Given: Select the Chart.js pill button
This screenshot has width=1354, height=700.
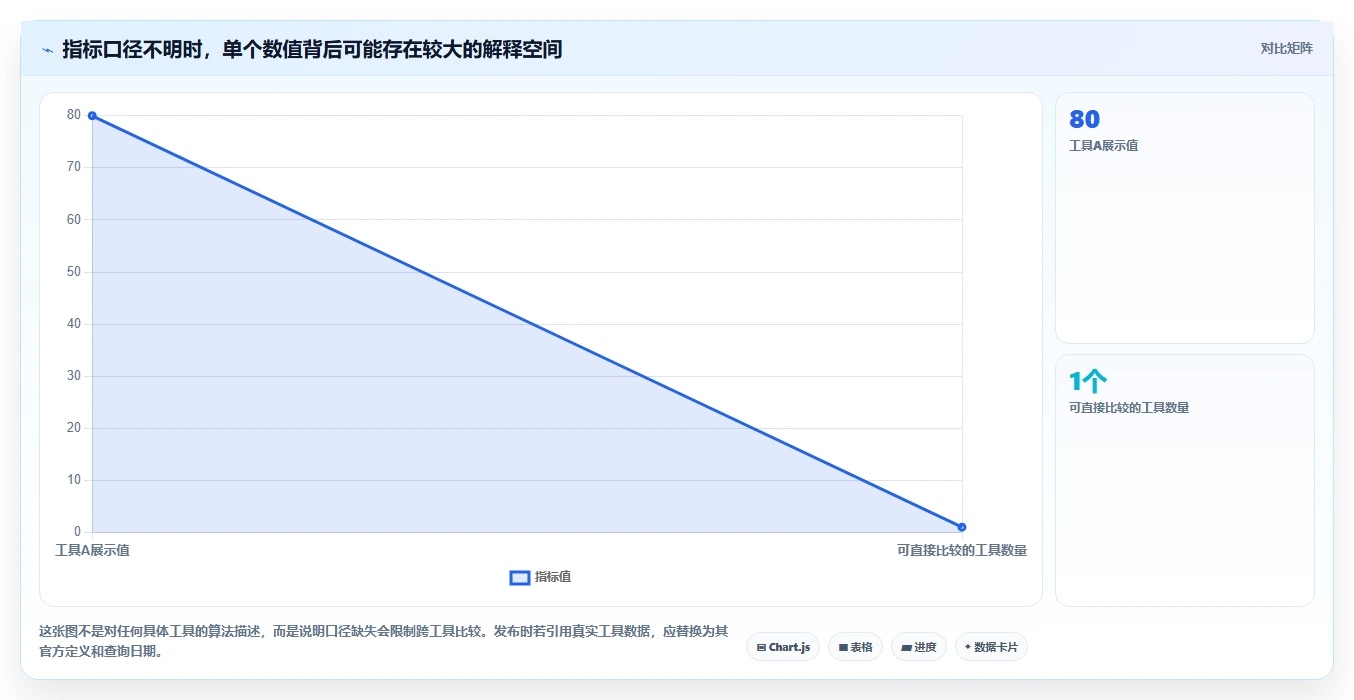Looking at the screenshot, I should tap(783, 647).
